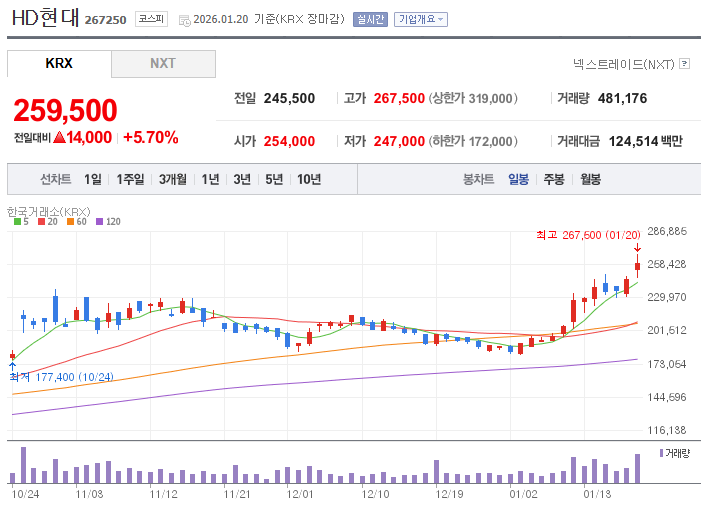Click the 실시간 real-time badge
Viewport: 701px width, 508px height.
click(x=370, y=19)
